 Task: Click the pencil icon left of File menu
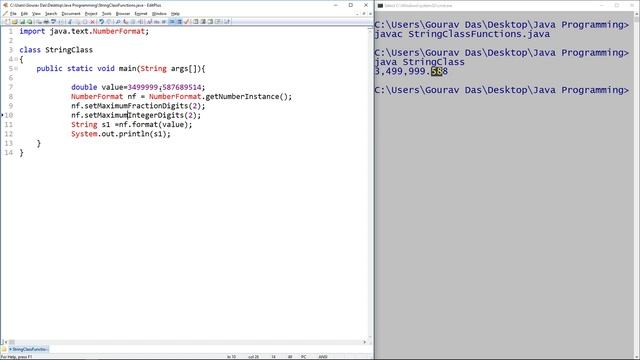[5, 13]
